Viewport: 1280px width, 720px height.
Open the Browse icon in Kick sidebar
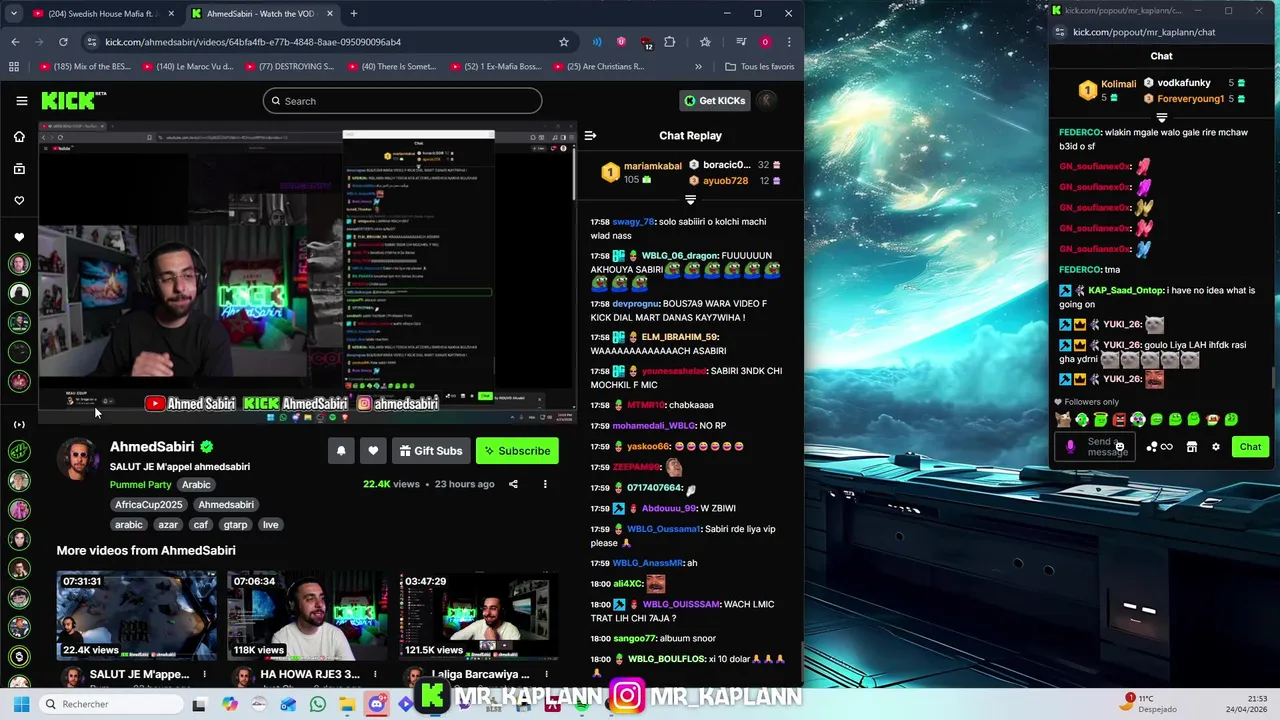tap(19, 169)
